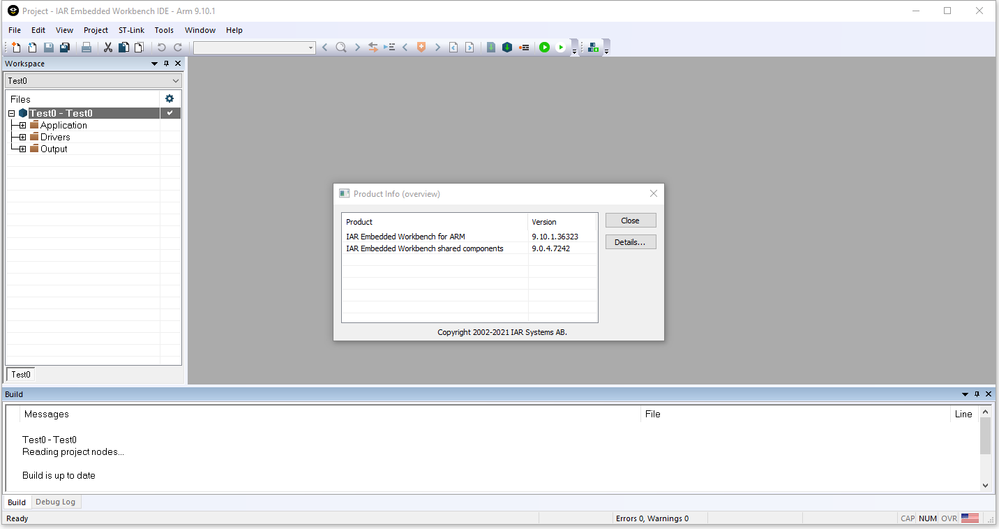Expand the Output folder
The height and width of the screenshot is (529, 999).
[x=22, y=149]
